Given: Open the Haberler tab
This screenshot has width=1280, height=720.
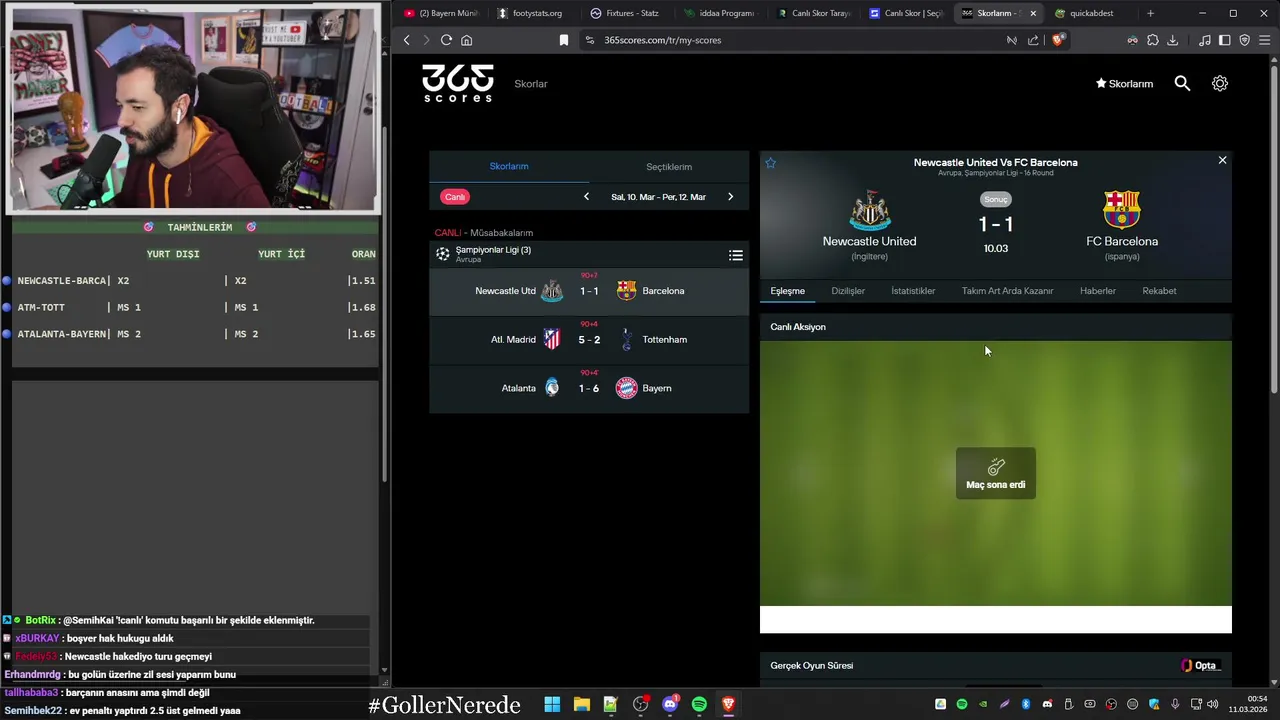Looking at the screenshot, I should click(x=1098, y=291).
